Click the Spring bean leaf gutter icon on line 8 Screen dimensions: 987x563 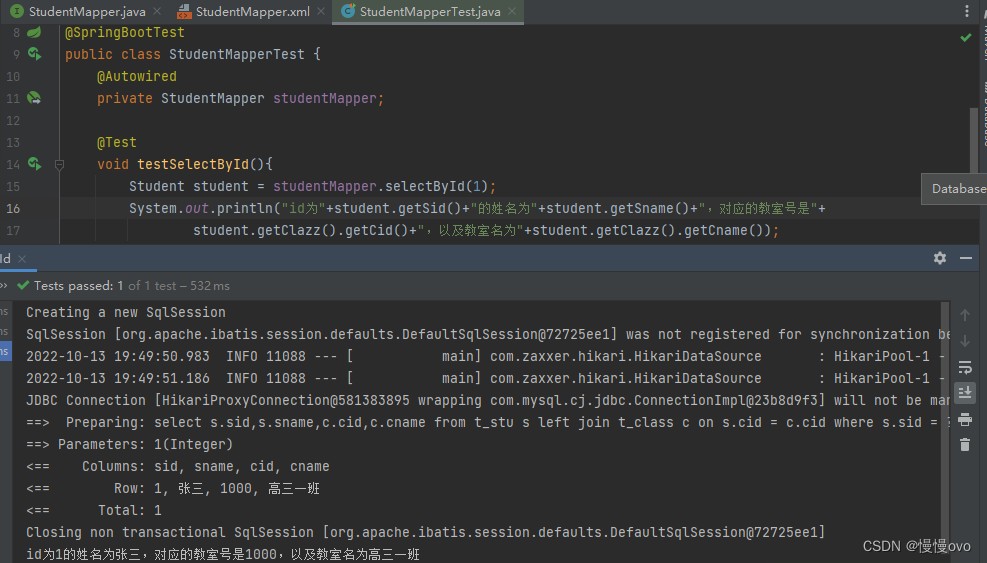pos(34,32)
